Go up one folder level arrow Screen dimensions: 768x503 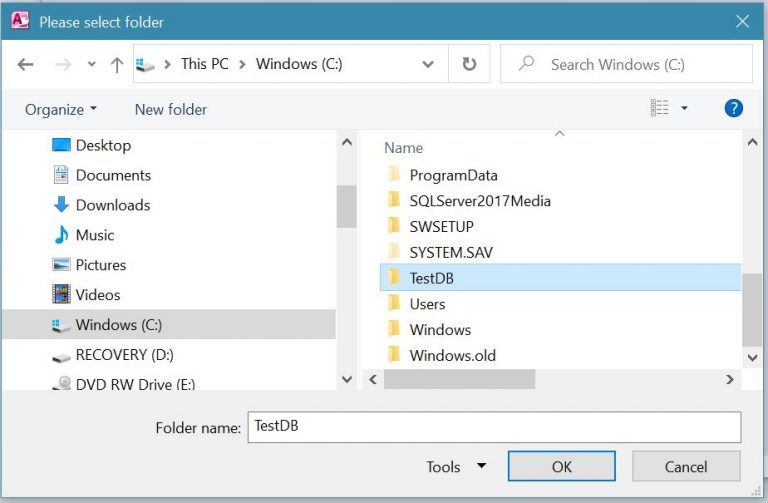point(117,64)
